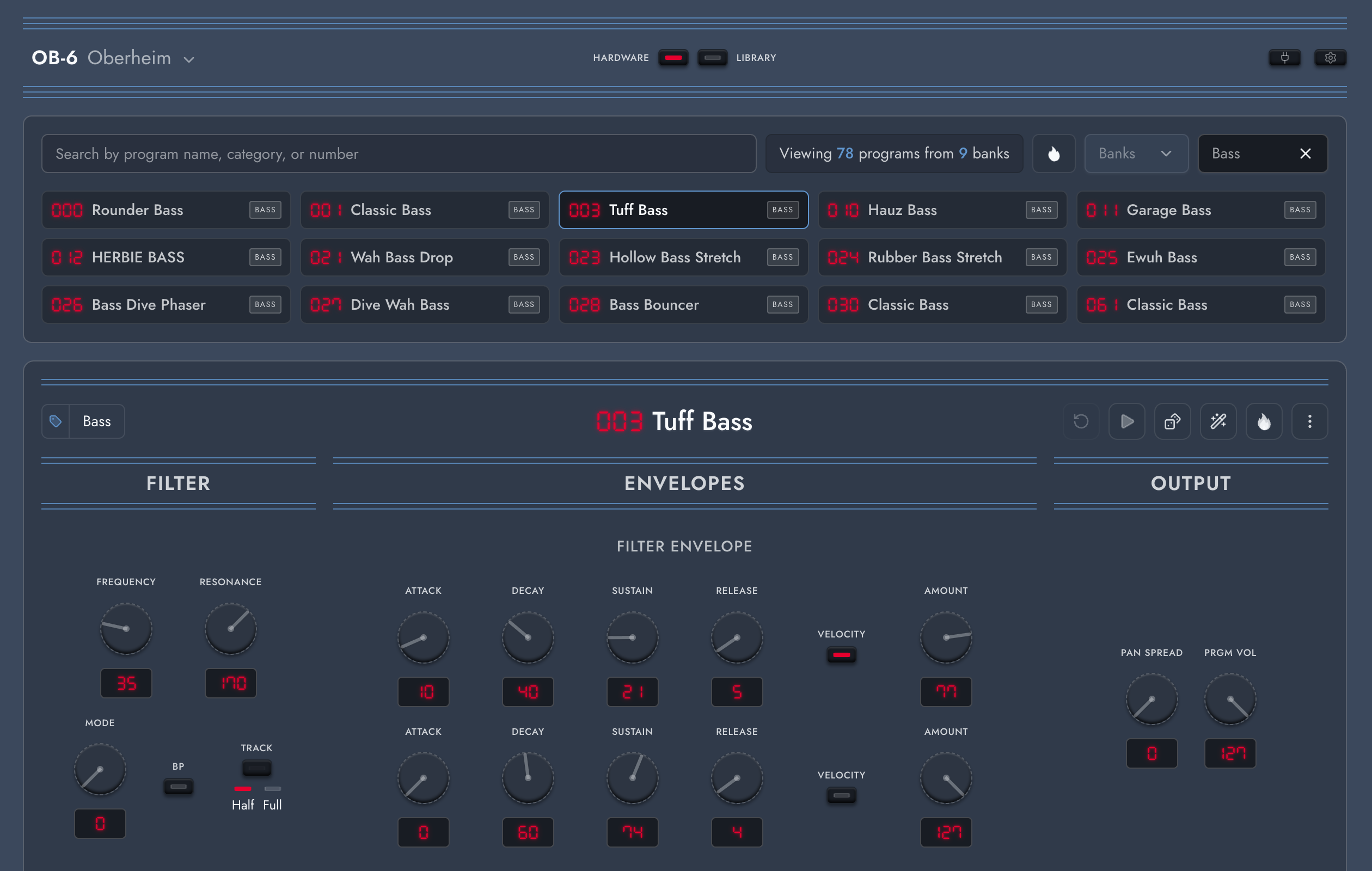Select program 021 Wah Bass Drop

point(425,257)
